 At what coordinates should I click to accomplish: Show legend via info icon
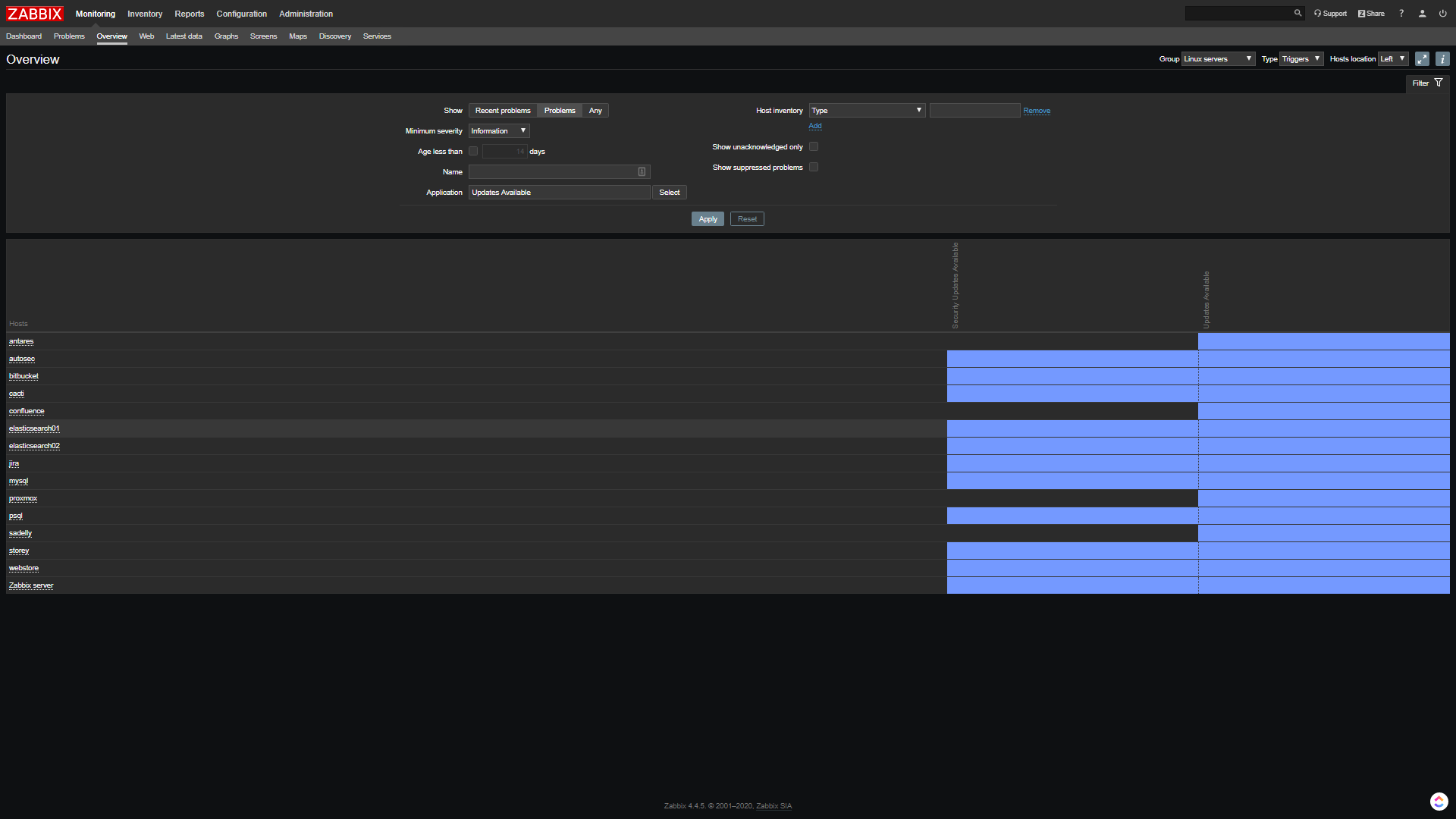[1442, 59]
